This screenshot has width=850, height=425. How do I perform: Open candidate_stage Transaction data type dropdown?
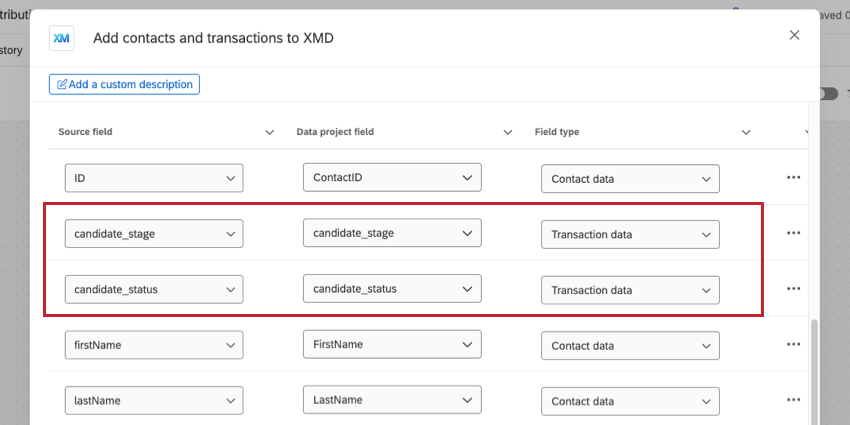click(630, 235)
